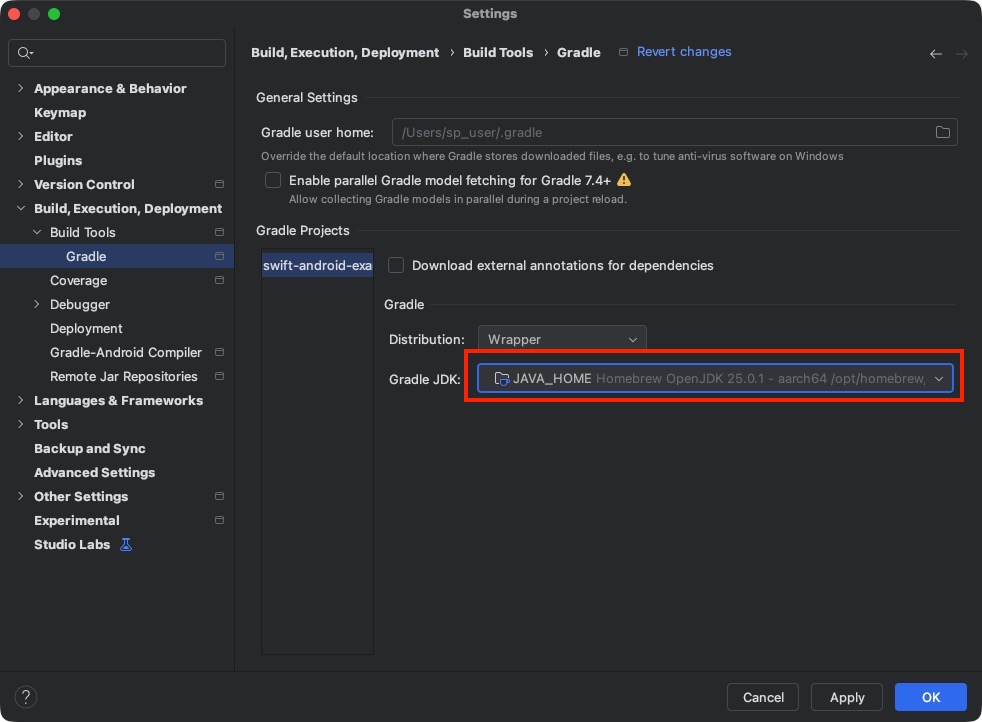Open the Distribution Wrapper dropdown

[x=561, y=339]
